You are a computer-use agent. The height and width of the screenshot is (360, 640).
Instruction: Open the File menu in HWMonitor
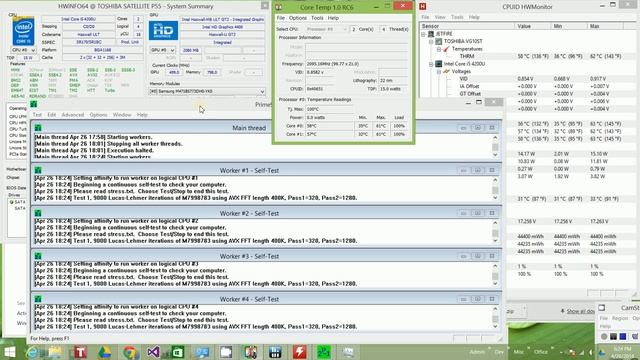(x=425, y=17)
